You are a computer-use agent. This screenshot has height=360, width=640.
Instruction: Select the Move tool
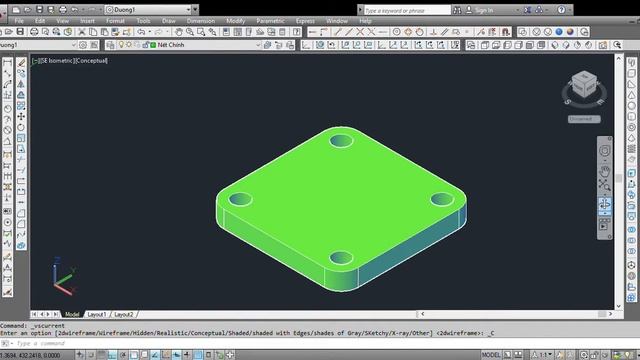coord(21,117)
